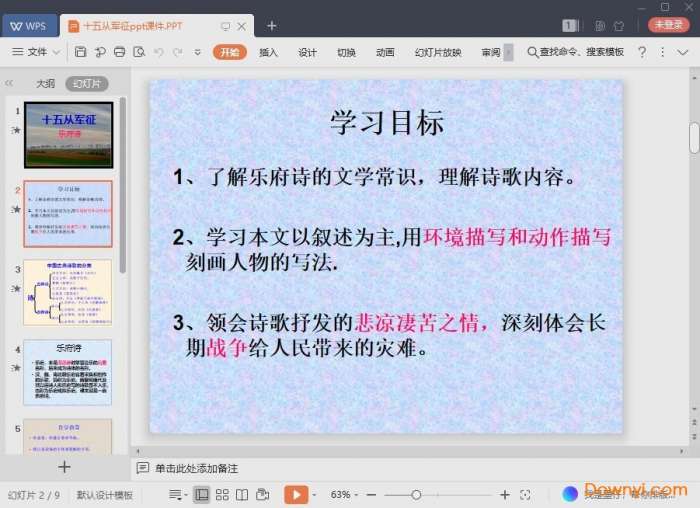Click the skin shirt icon in title bar

click(619, 26)
